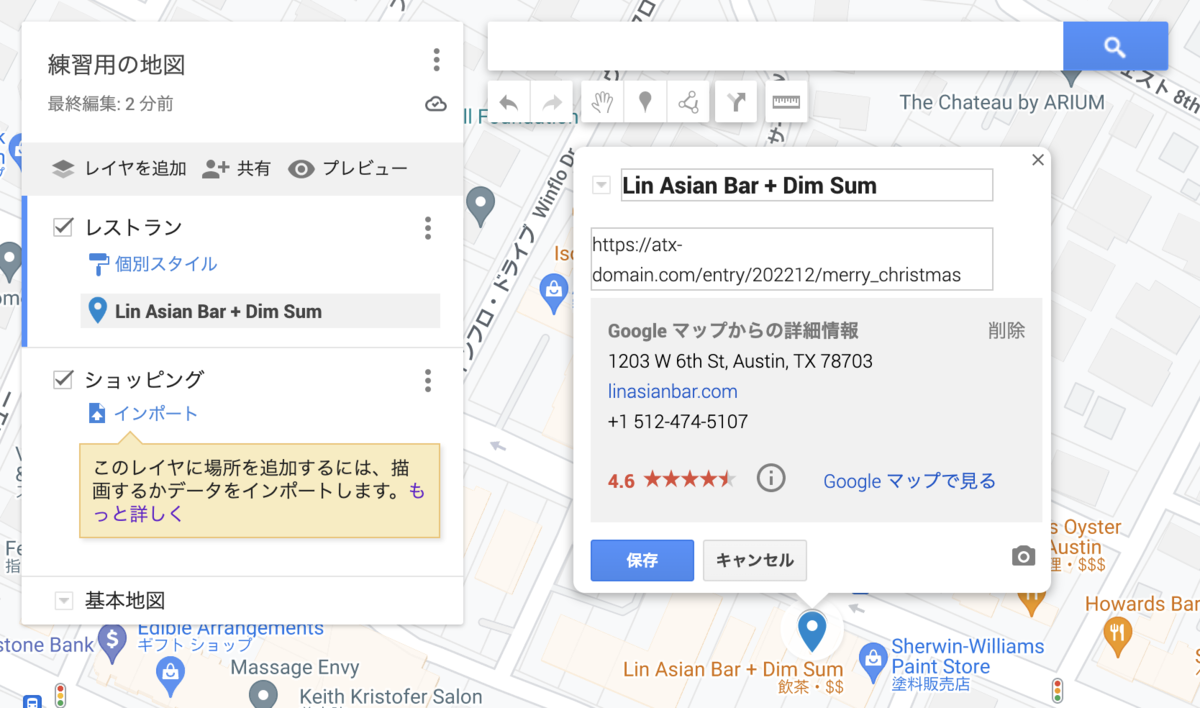Image resolution: width=1200 pixels, height=708 pixels.
Task: Open the linasianbar.com link
Action: [x=672, y=391]
